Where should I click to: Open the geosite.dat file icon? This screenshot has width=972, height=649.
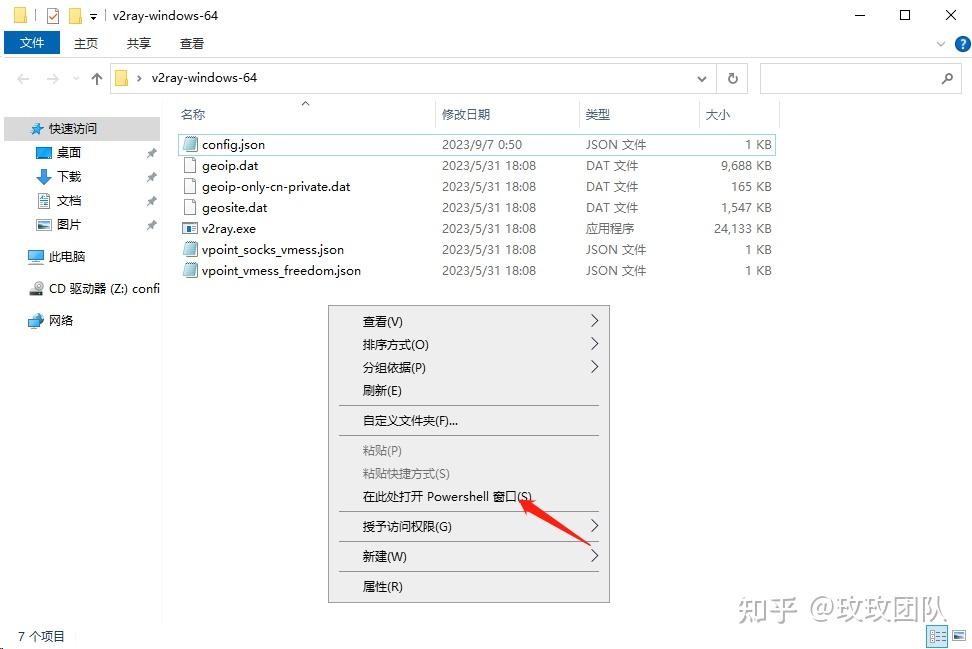(190, 207)
